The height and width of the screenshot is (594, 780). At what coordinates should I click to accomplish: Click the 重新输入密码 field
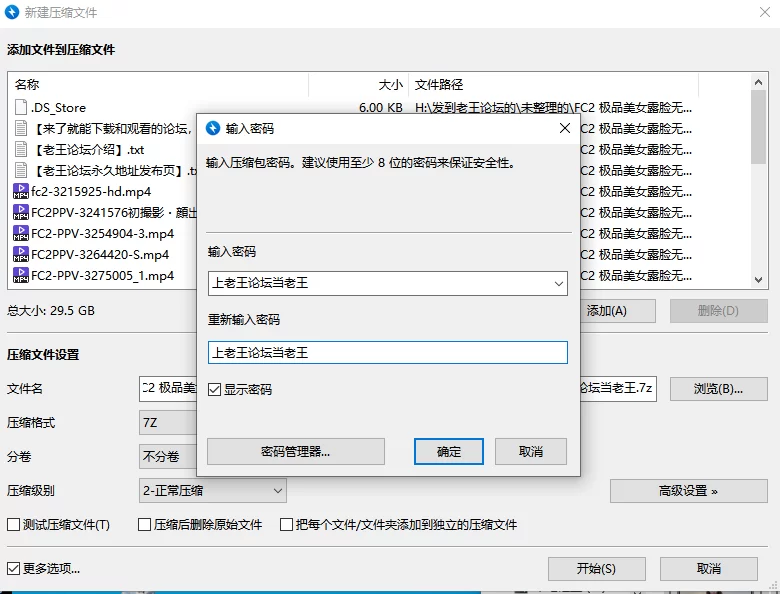[388, 353]
